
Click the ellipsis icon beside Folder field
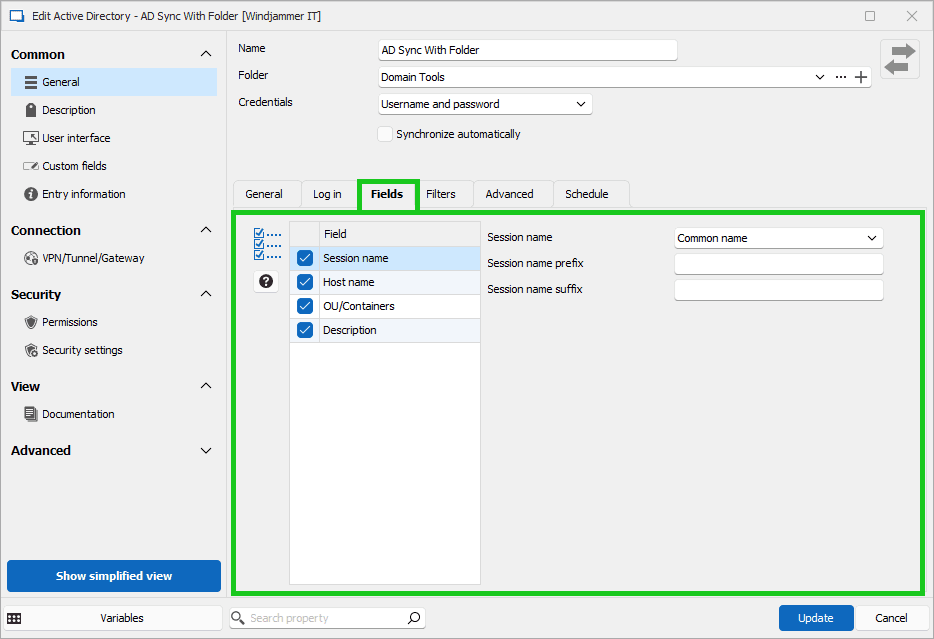click(x=840, y=77)
